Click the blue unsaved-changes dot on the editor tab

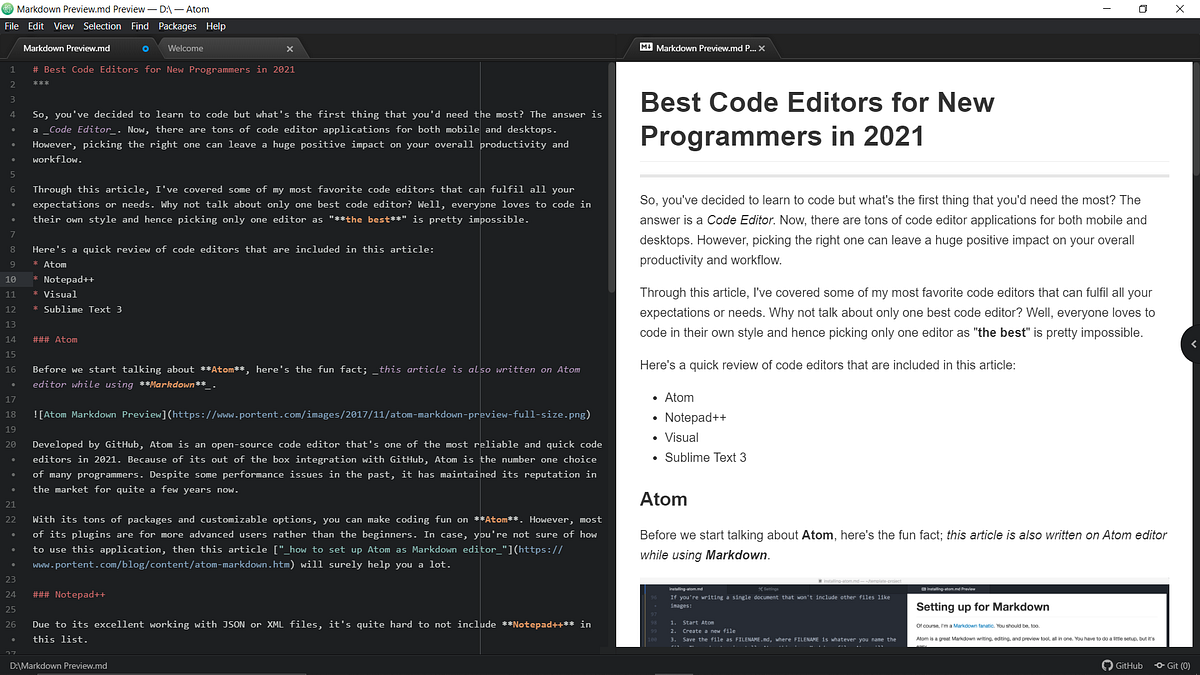145,47
